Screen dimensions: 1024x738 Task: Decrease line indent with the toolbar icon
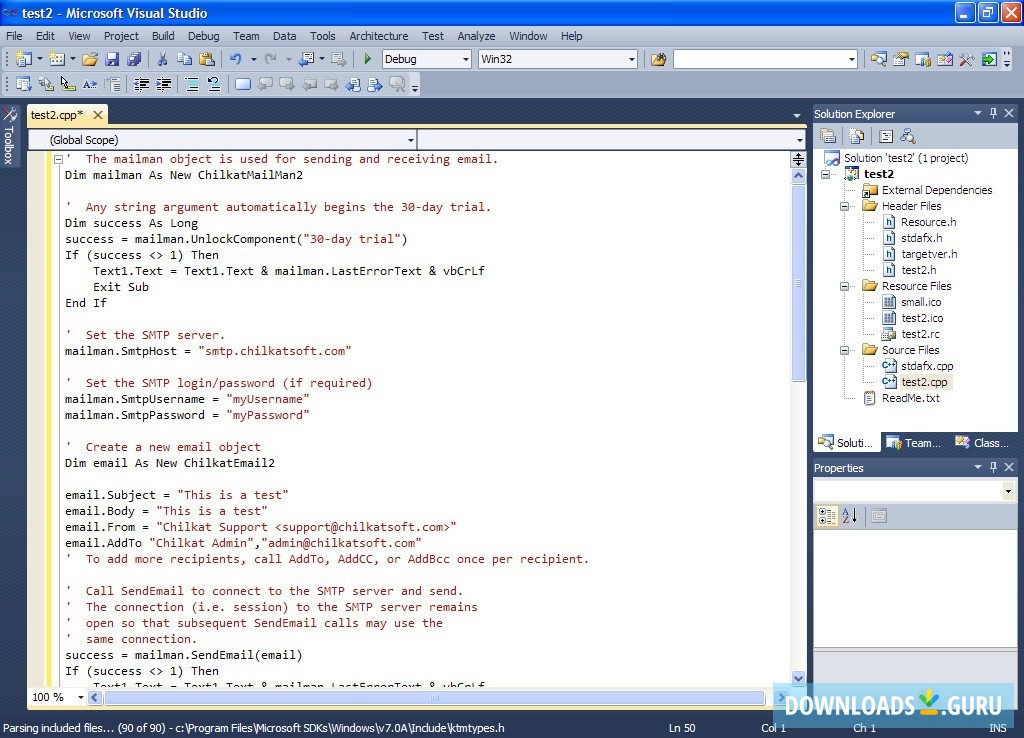(x=141, y=84)
